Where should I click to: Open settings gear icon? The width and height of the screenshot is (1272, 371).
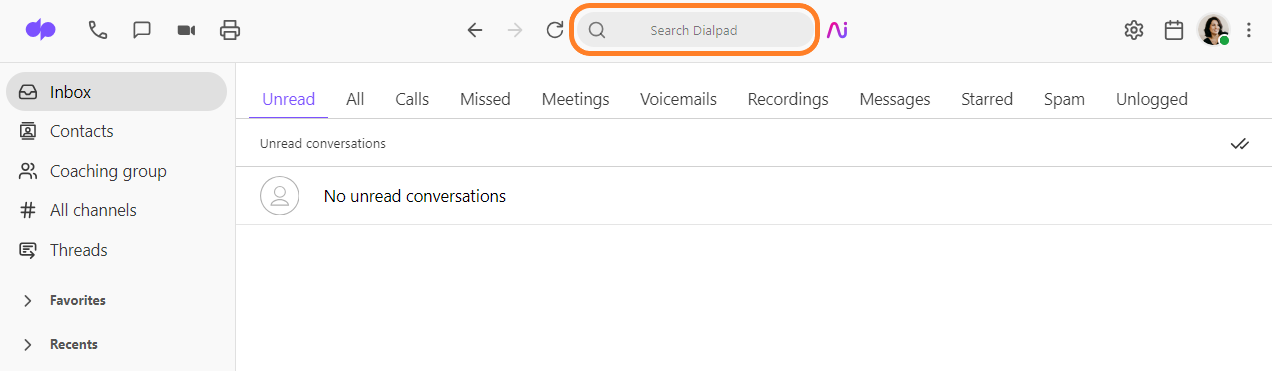(1133, 30)
